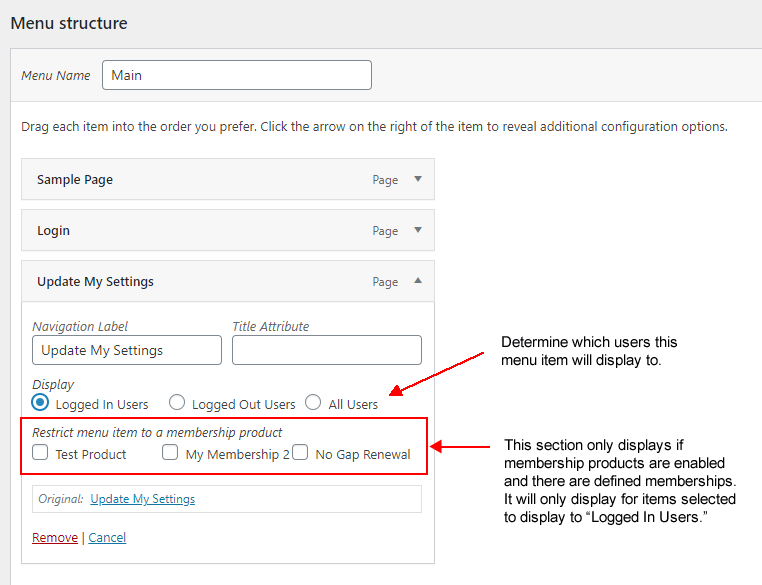Select the Logged In Users radio button

41,403
